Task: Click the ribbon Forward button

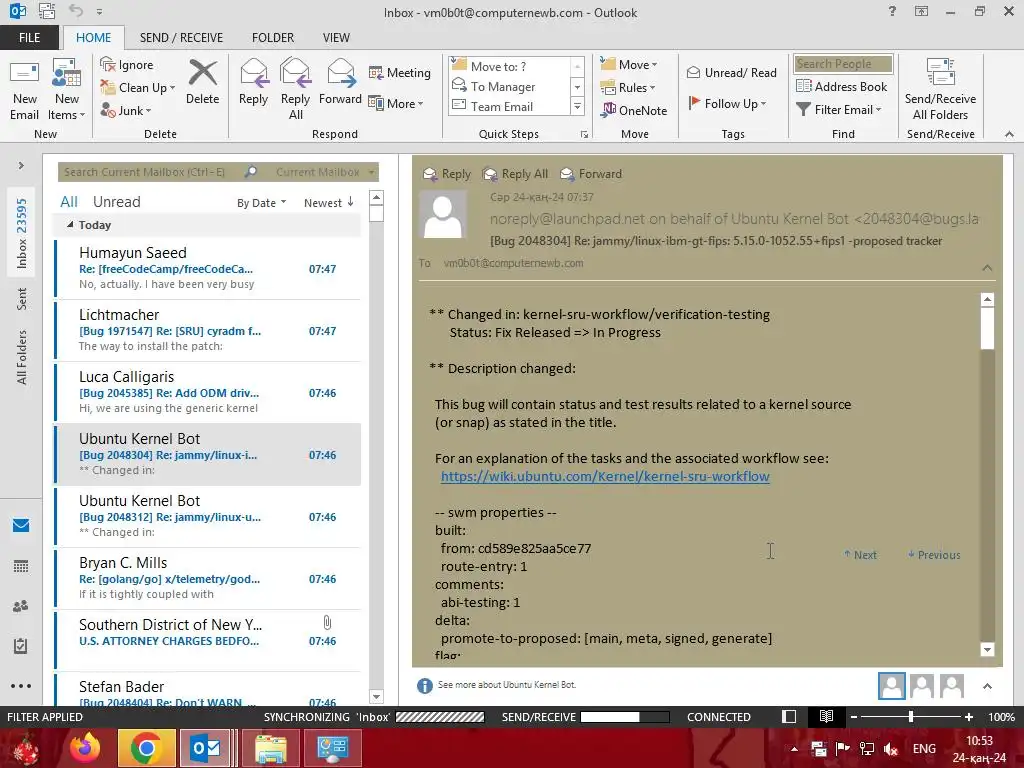Action: click(x=340, y=82)
